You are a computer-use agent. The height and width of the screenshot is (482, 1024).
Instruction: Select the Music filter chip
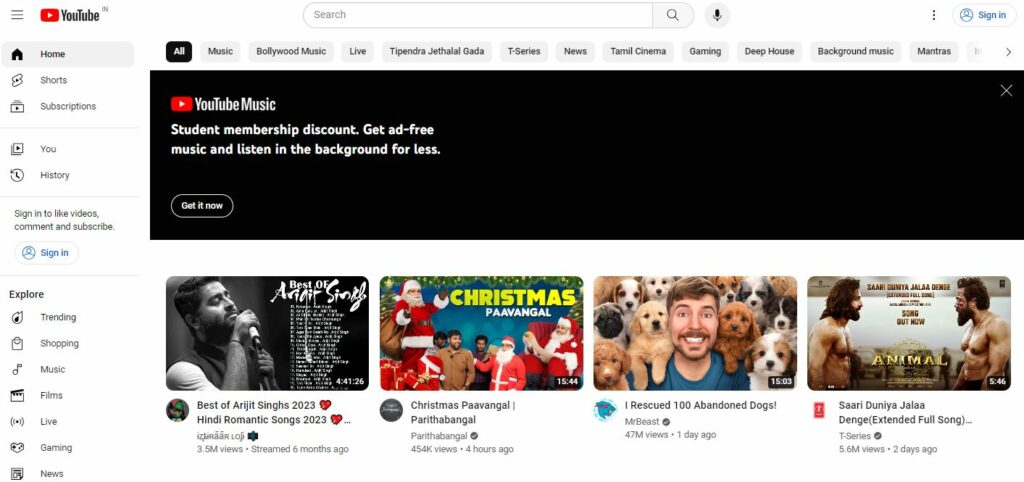220,52
